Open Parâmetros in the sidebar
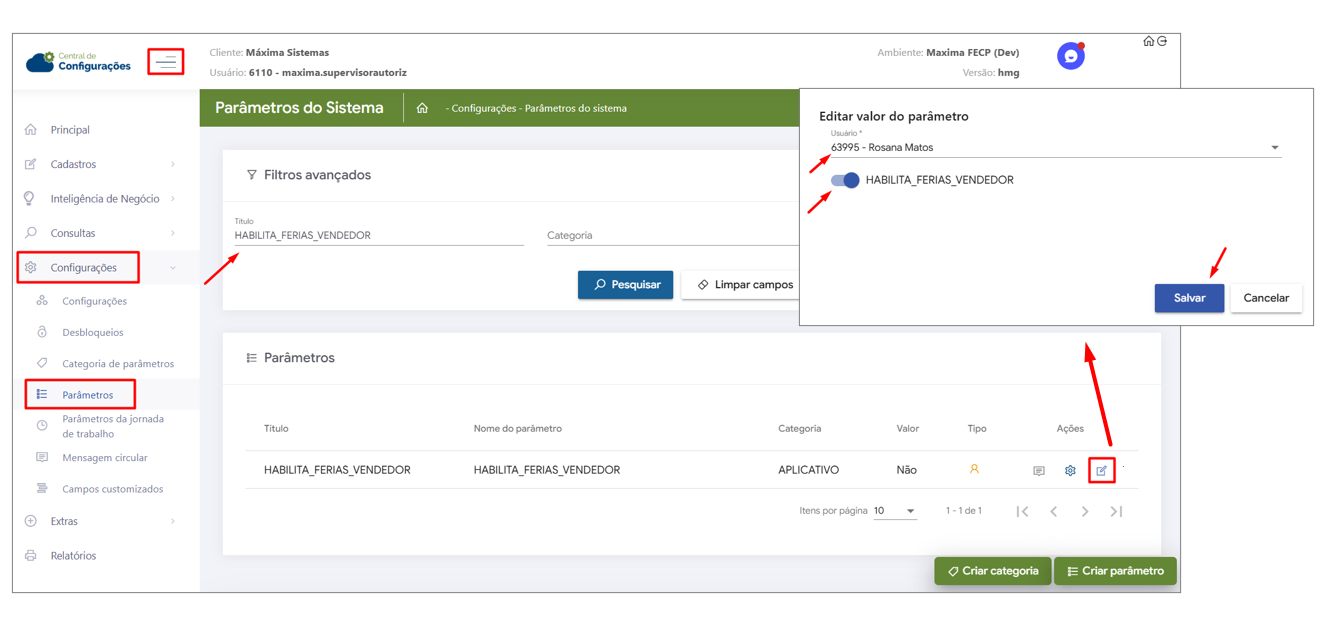The image size is (1331, 618). 87,395
